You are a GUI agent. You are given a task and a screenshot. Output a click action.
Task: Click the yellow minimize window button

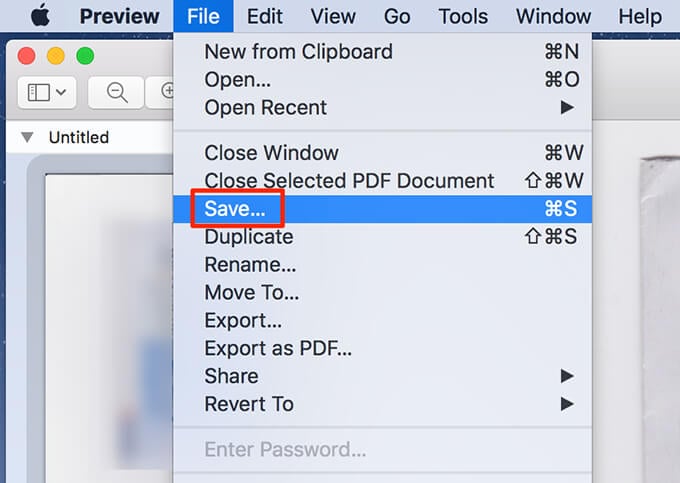[56, 56]
